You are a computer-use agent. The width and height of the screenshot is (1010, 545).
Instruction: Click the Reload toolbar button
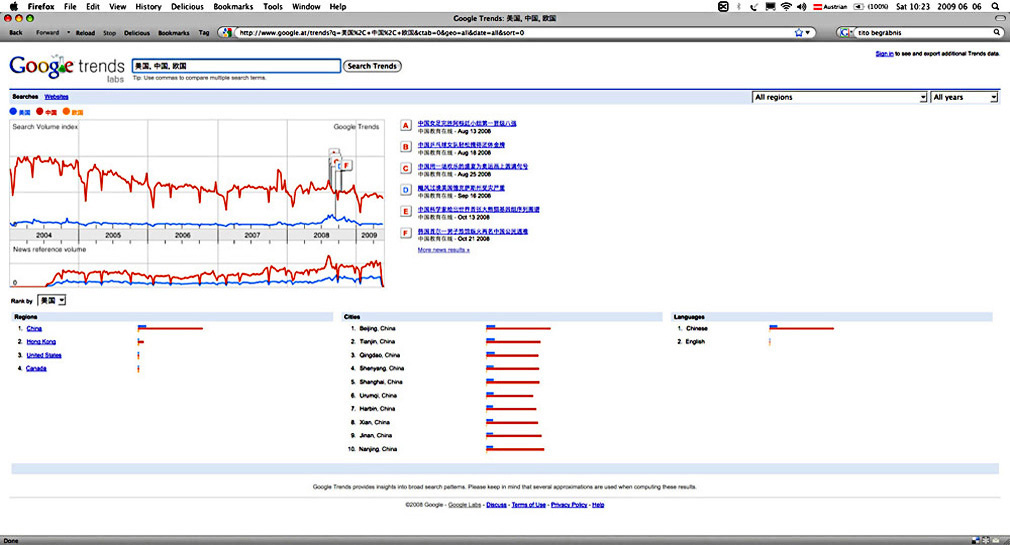[85, 33]
